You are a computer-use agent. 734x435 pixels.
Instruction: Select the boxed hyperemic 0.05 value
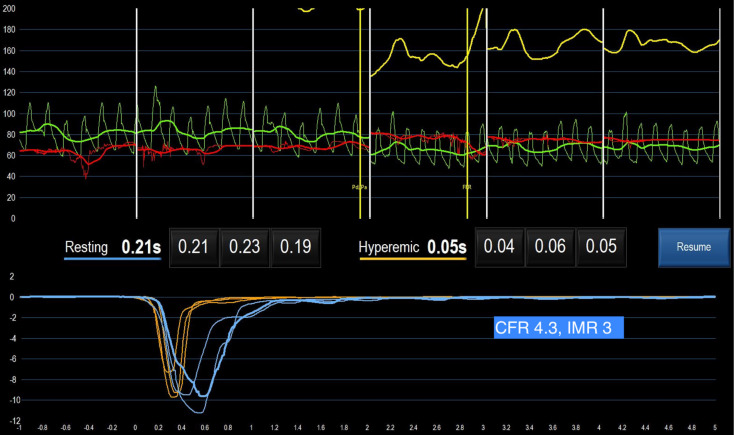602,247
